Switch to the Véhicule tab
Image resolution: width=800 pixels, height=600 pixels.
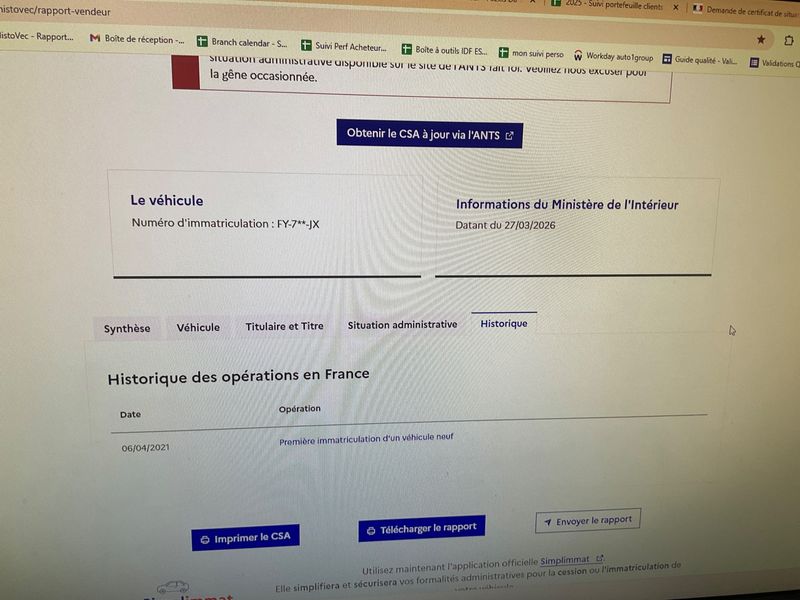pyautogui.click(x=198, y=328)
